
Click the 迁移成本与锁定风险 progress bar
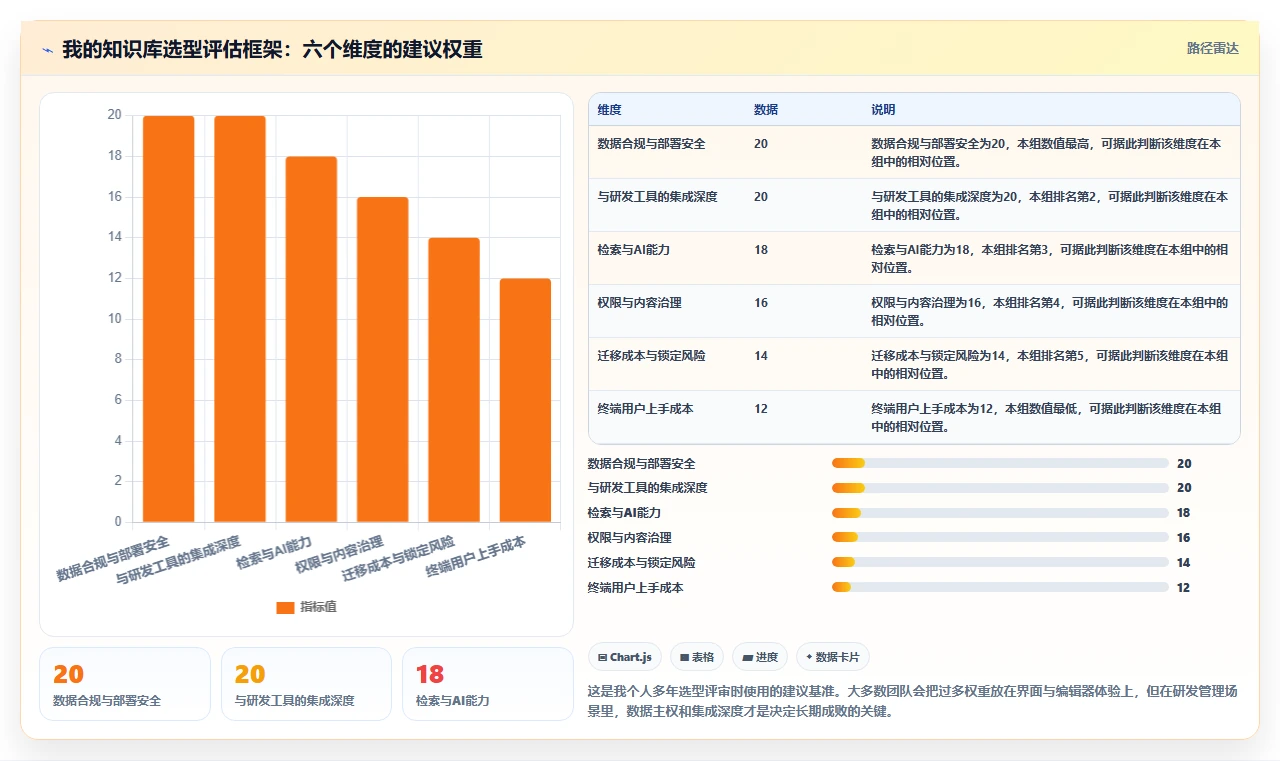click(x=1000, y=563)
